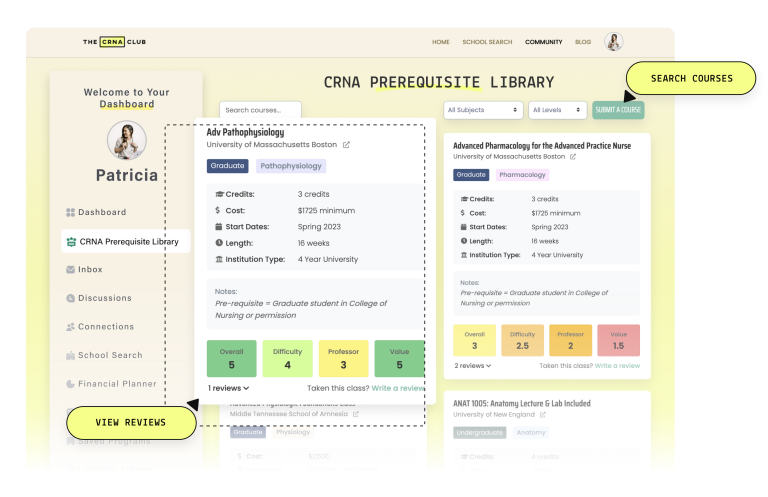Go to HOME in the top navigation
Screen dimensions: 768x497
(x=441, y=42)
